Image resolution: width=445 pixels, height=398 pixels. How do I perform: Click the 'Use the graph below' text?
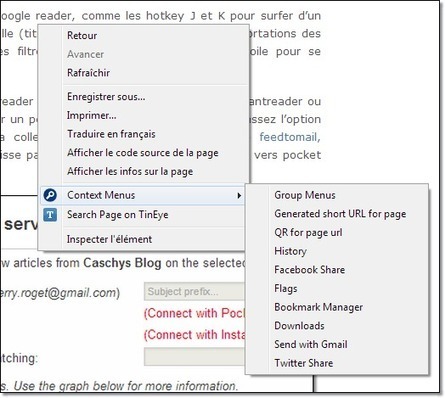[126, 386]
